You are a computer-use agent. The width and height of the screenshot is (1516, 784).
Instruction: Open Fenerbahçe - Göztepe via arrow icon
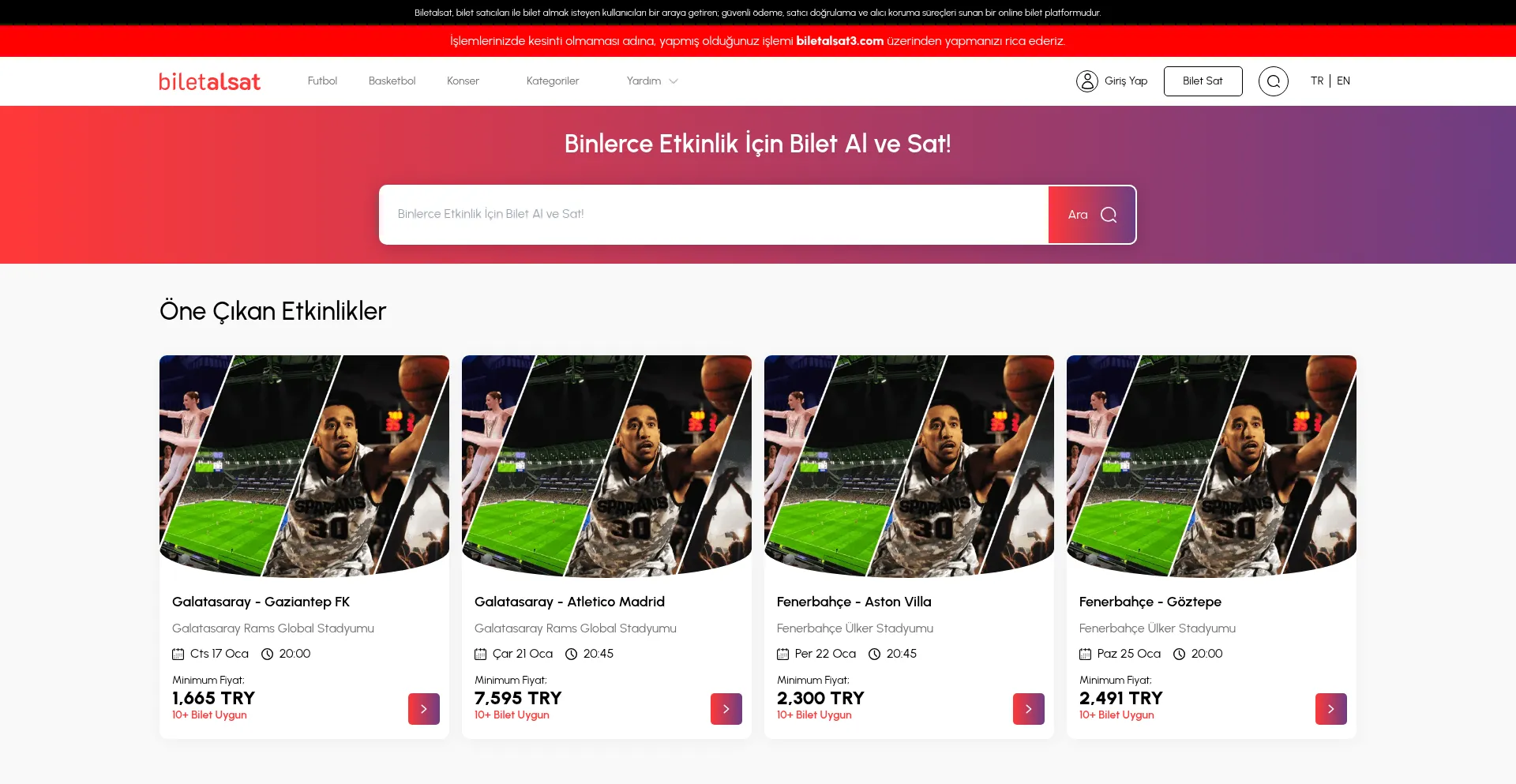click(x=1330, y=709)
